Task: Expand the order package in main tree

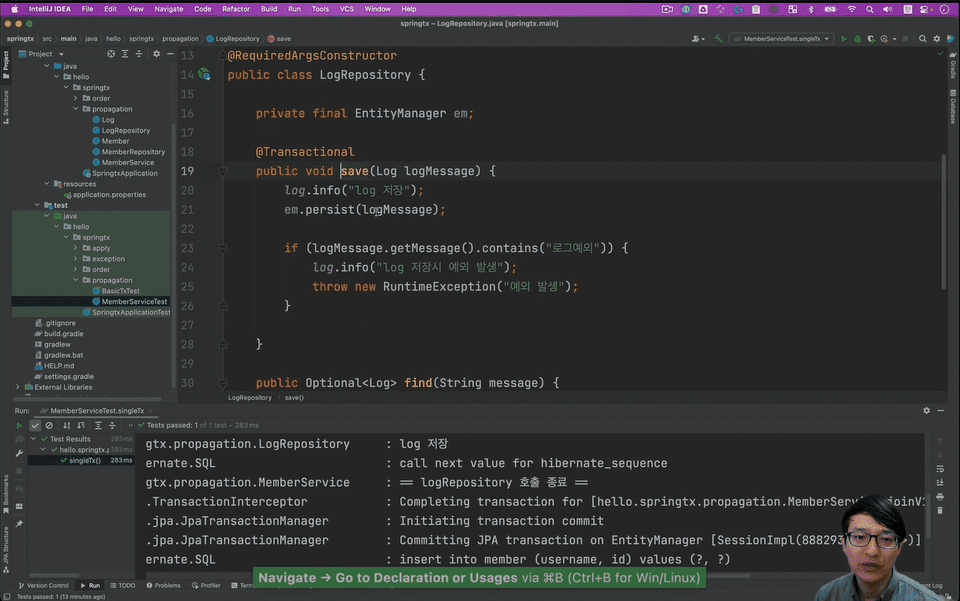Action: pyautogui.click(x=75, y=98)
